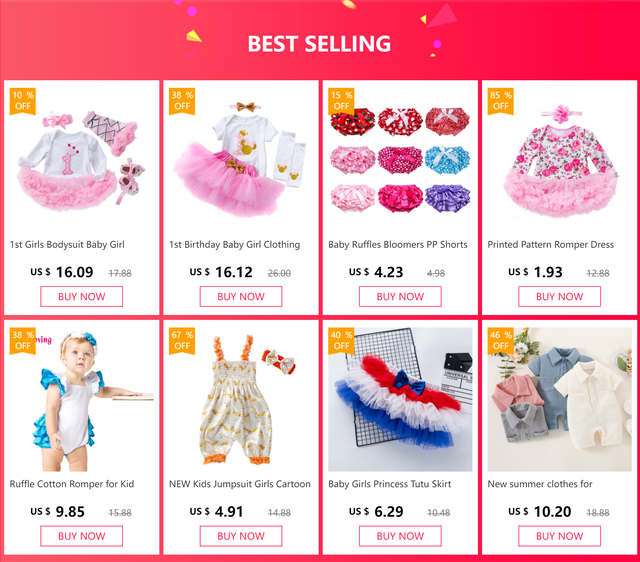The image size is (640, 562).
Task: View the New summer clothes product photo
Action: coord(560,400)
